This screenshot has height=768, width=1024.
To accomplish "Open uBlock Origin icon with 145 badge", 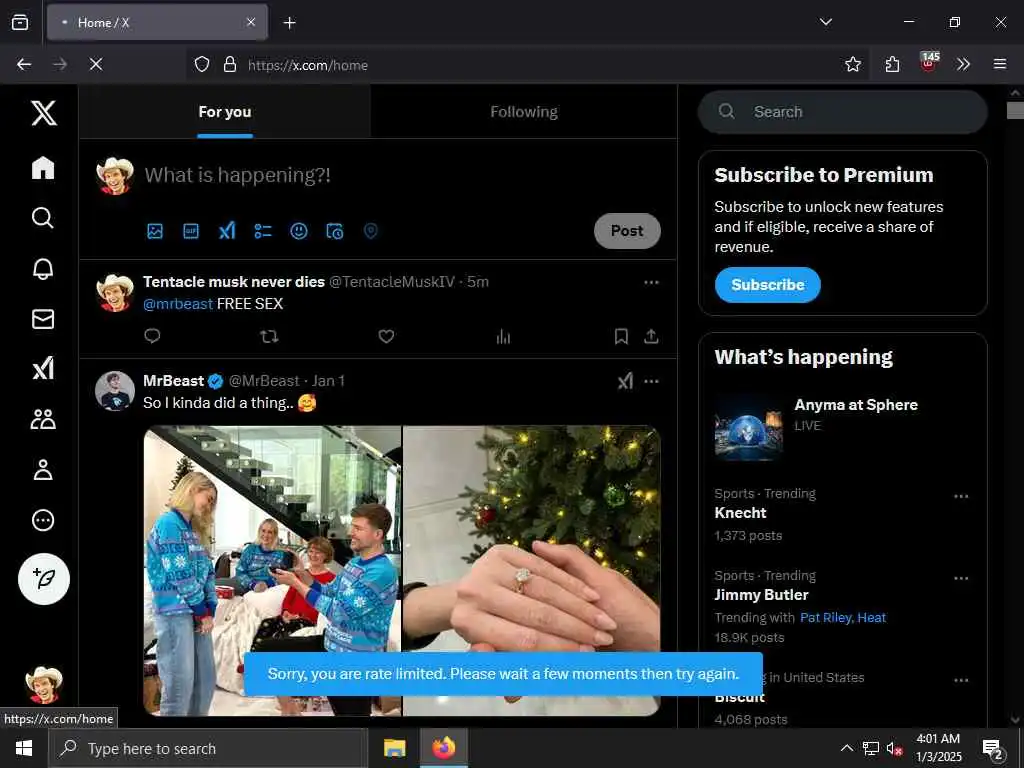I will pos(928,63).
